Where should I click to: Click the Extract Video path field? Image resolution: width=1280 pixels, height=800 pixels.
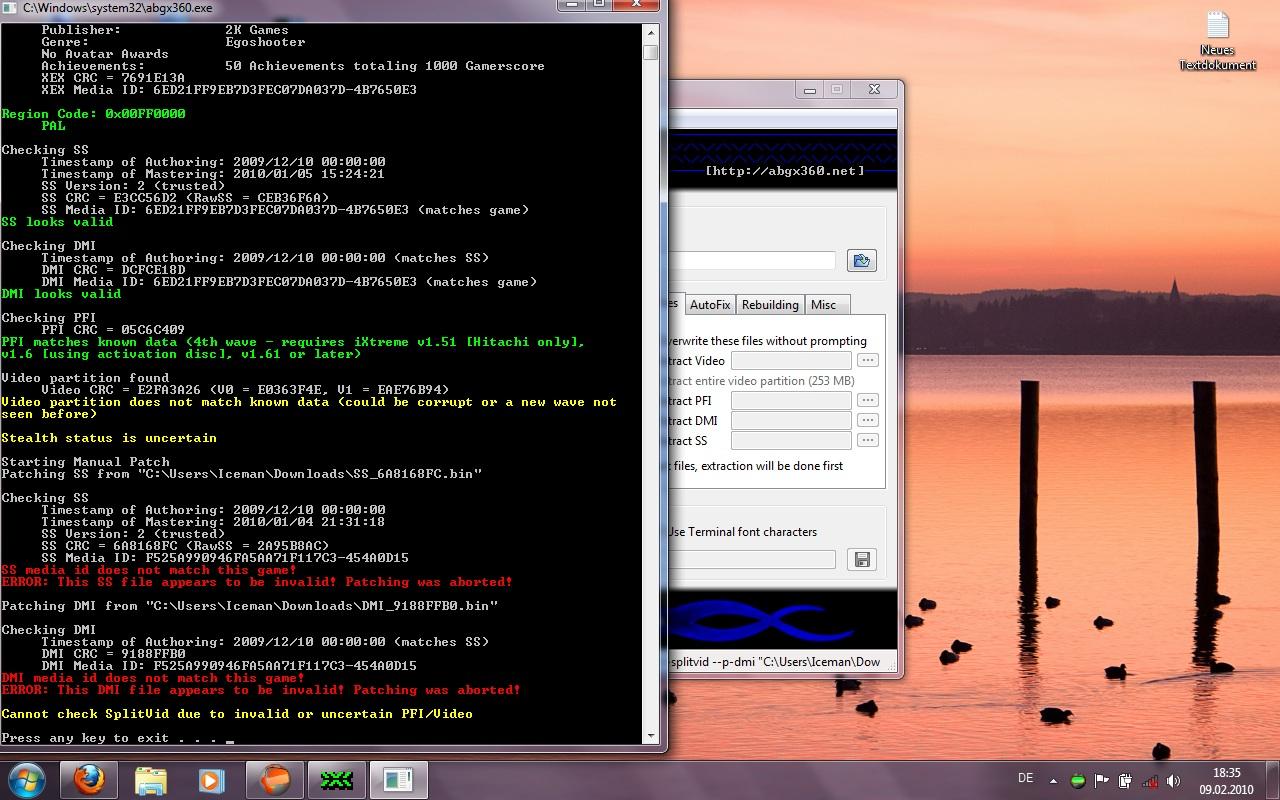click(791, 360)
